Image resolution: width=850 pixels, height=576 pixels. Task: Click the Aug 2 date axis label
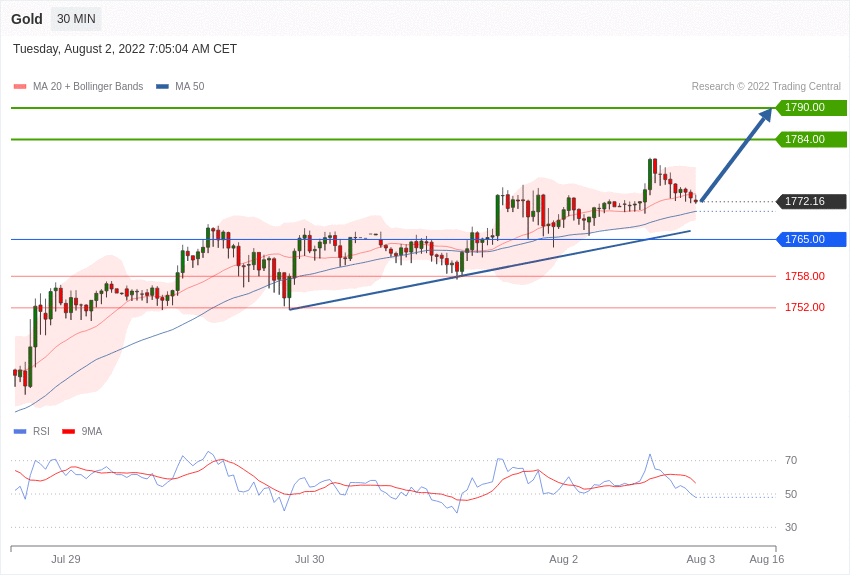564,559
